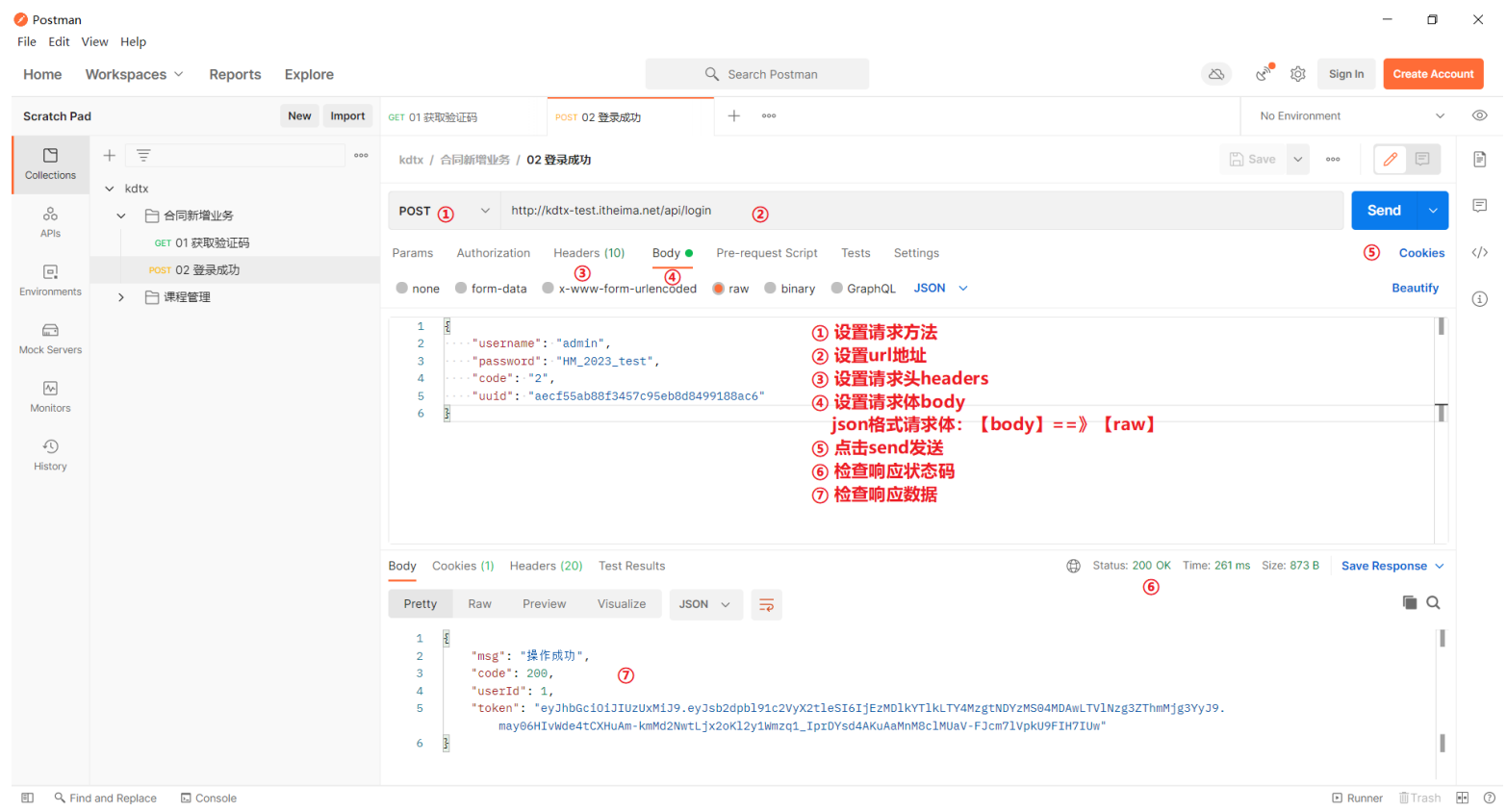Open the File menu
The width and height of the screenshot is (1507, 812).
coord(27,41)
